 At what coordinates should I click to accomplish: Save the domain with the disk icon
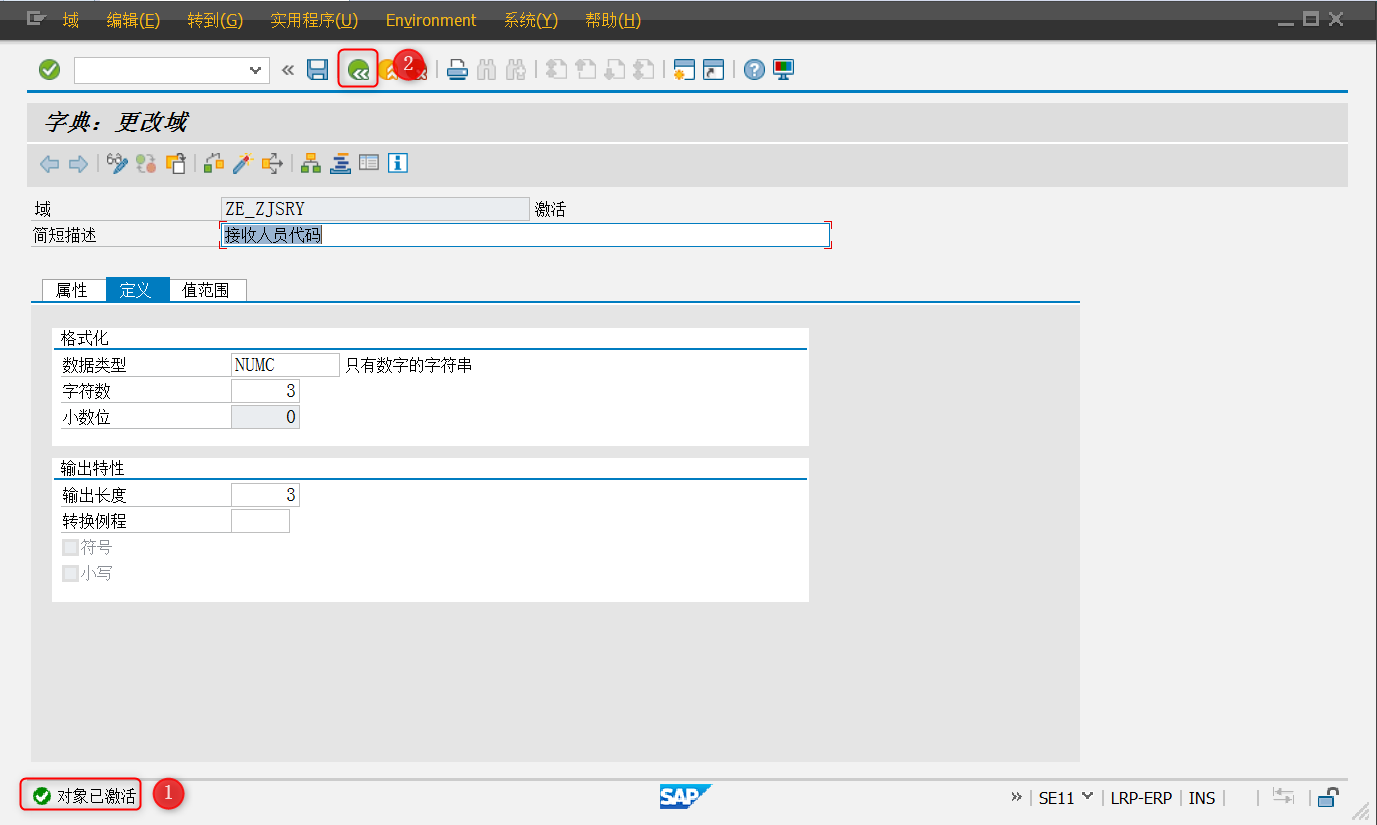point(317,69)
